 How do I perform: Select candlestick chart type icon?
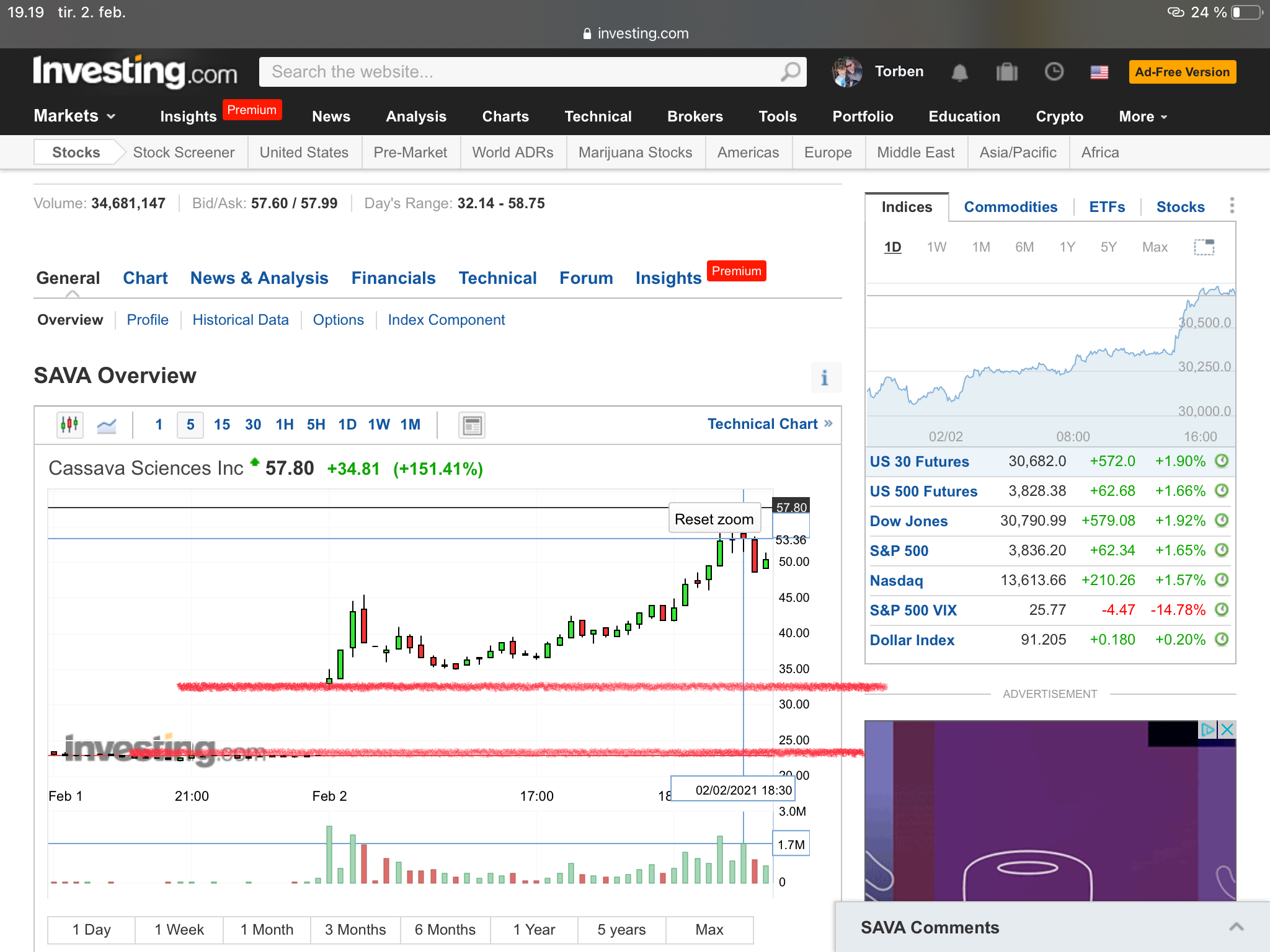[69, 425]
